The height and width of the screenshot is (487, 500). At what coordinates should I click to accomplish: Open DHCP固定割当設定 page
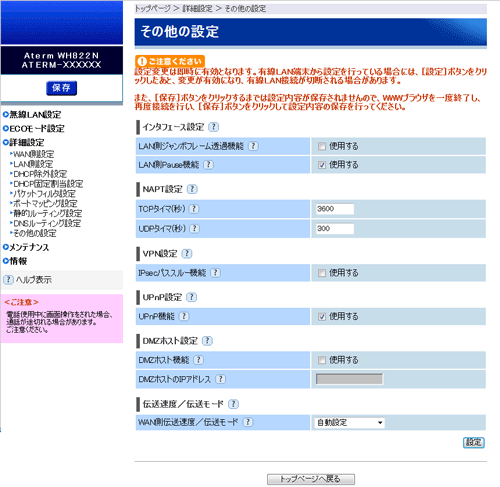[48, 184]
